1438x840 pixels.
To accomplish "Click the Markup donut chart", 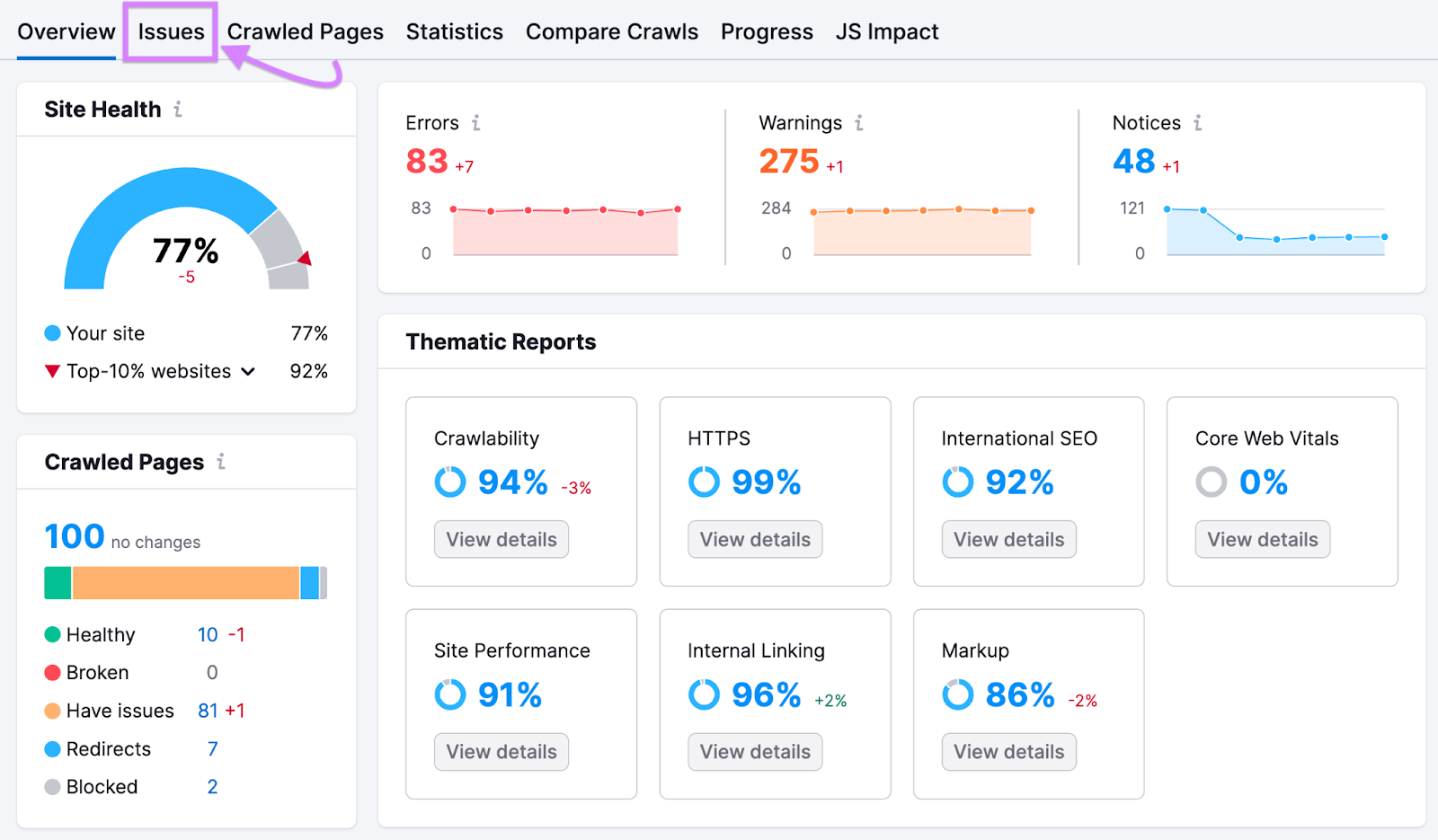I will tap(957, 694).
